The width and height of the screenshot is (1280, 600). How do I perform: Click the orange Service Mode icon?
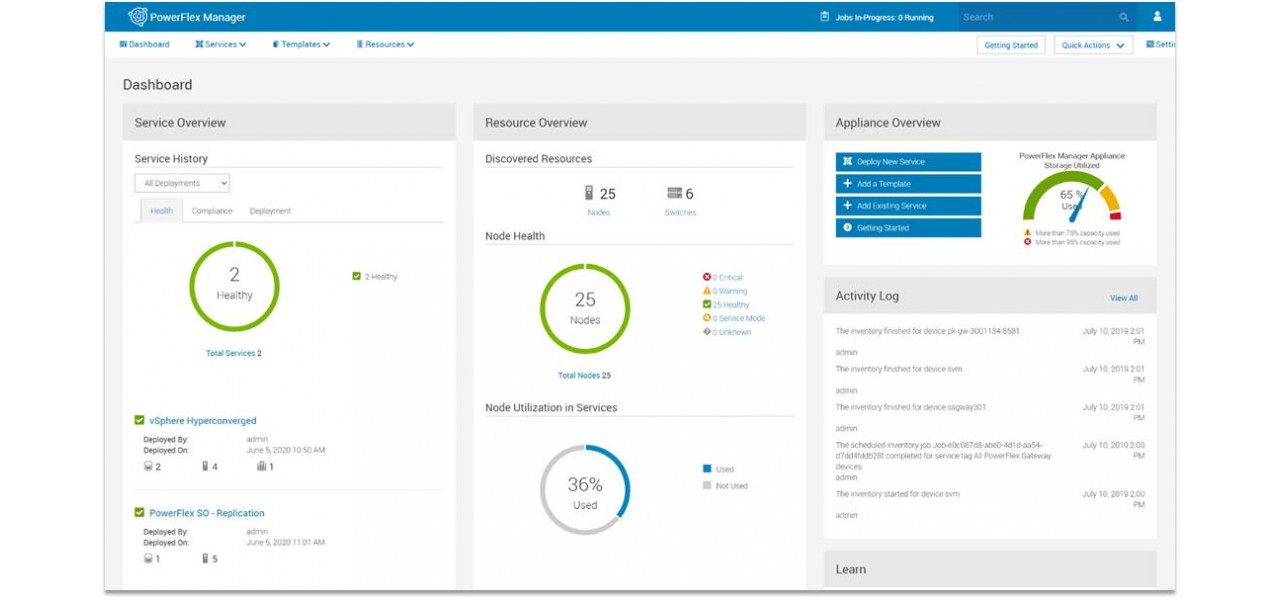[707, 318]
